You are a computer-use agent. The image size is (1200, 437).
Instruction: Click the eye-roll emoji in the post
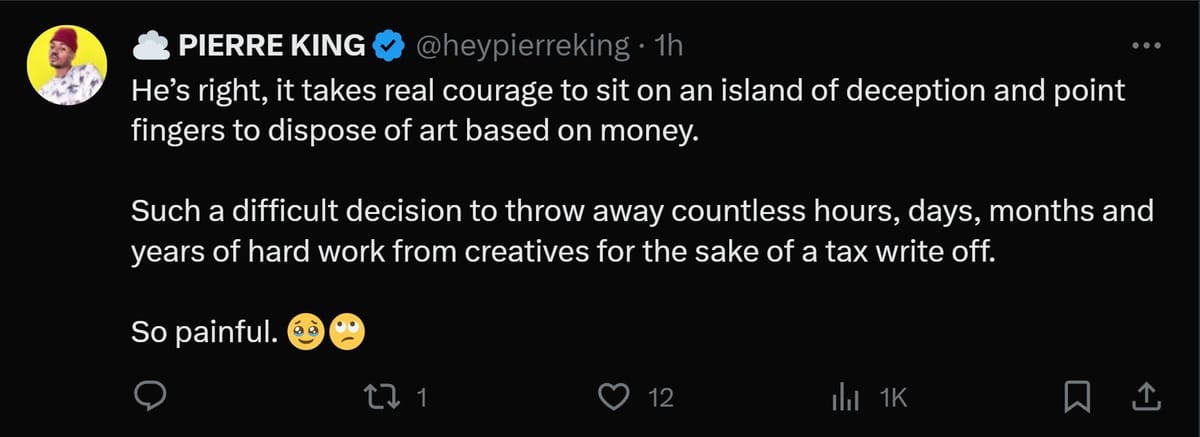pyautogui.click(x=347, y=330)
